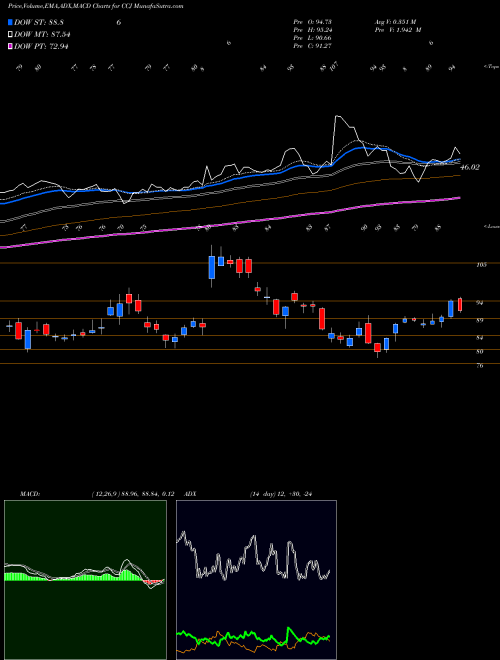
Task: Click the 76 price axis label
Action: pyautogui.click(x=479, y=366)
